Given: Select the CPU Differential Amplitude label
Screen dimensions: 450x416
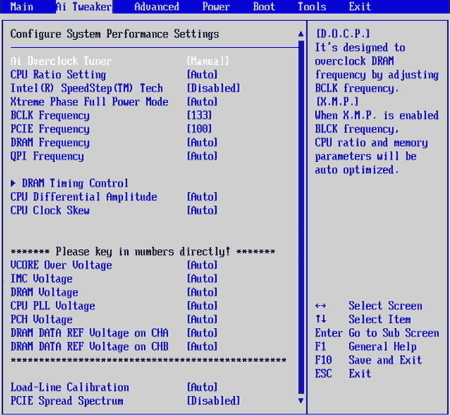Looking at the screenshot, I should click(84, 197).
